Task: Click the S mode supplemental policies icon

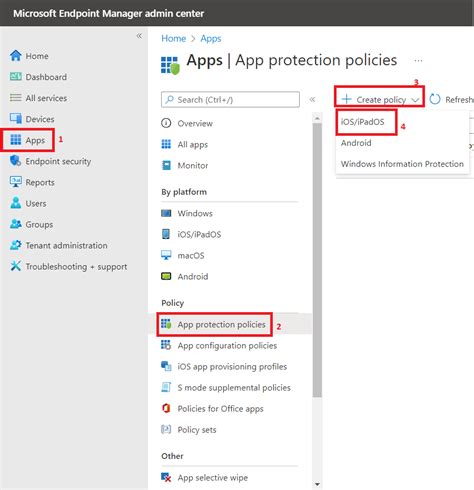Action: point(166,387)
